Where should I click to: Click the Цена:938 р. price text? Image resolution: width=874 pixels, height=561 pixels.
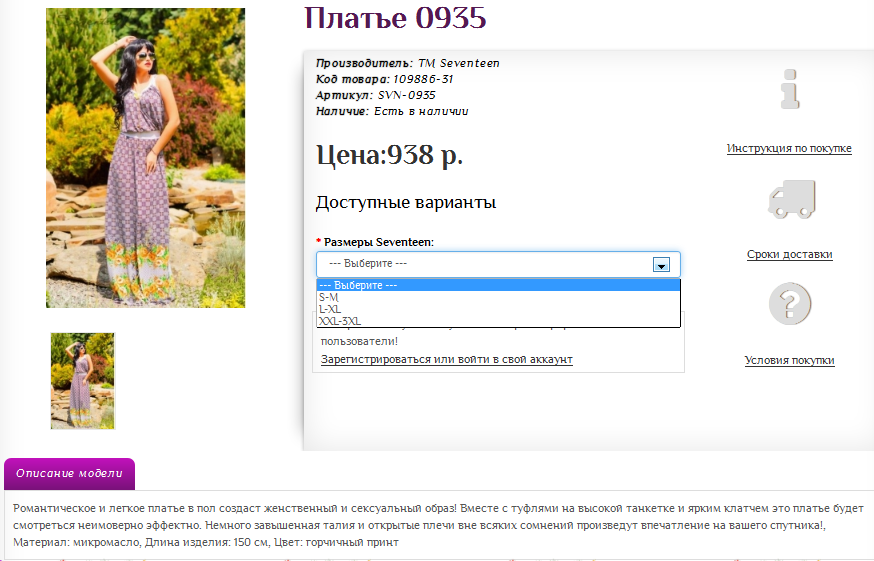[390, 155]
